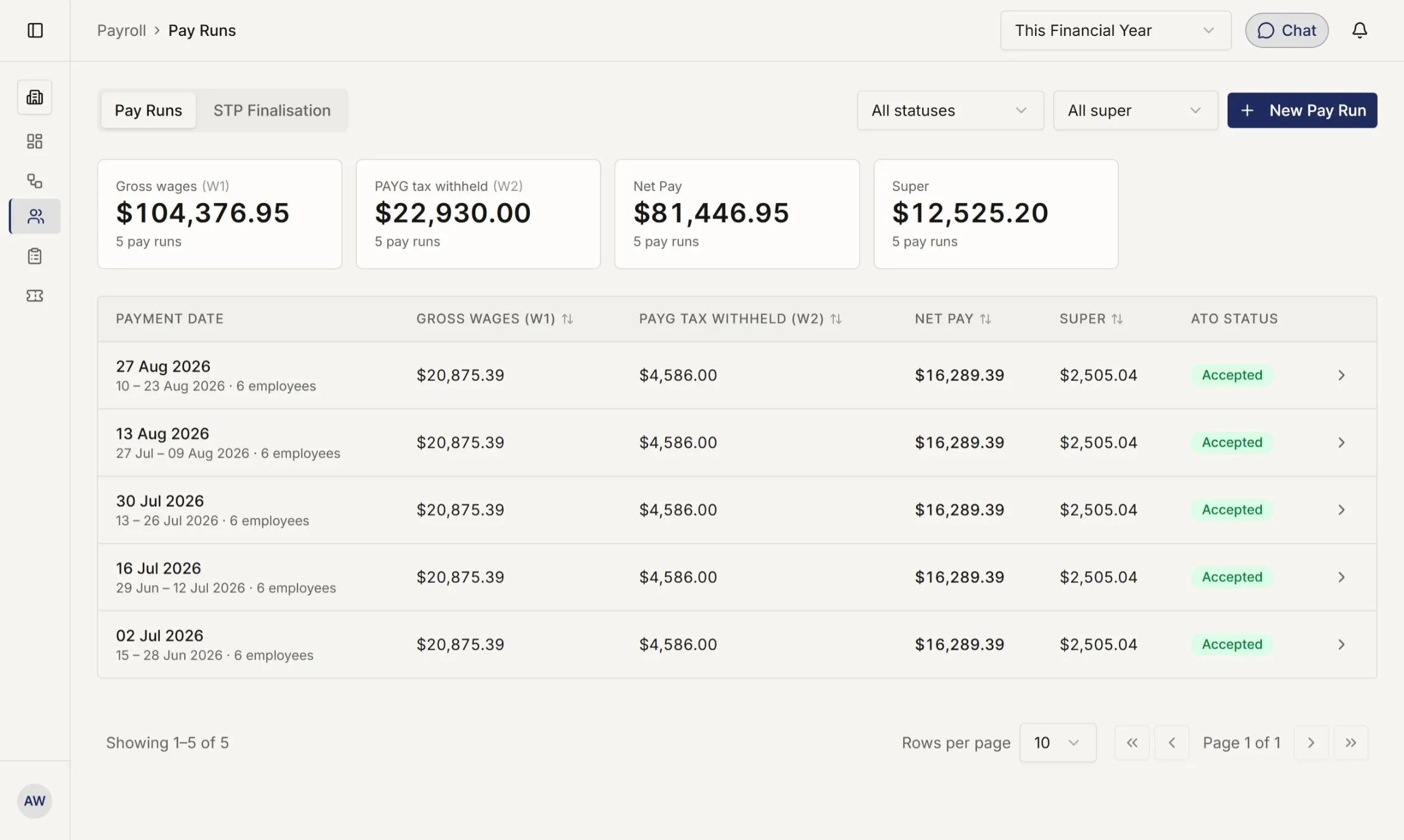Open the notifications bell
The image size is (1404, 840).
coord(1360,30)
